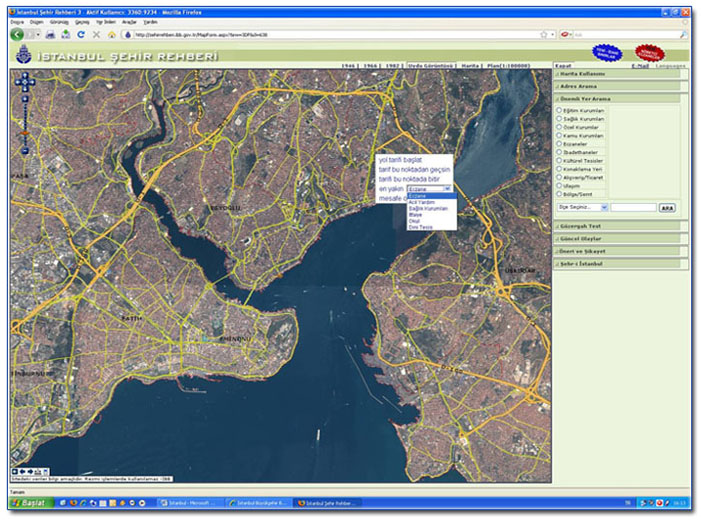Open the Görünüm menu
This screenshot has width=701, height=520.
click(59, 22)
